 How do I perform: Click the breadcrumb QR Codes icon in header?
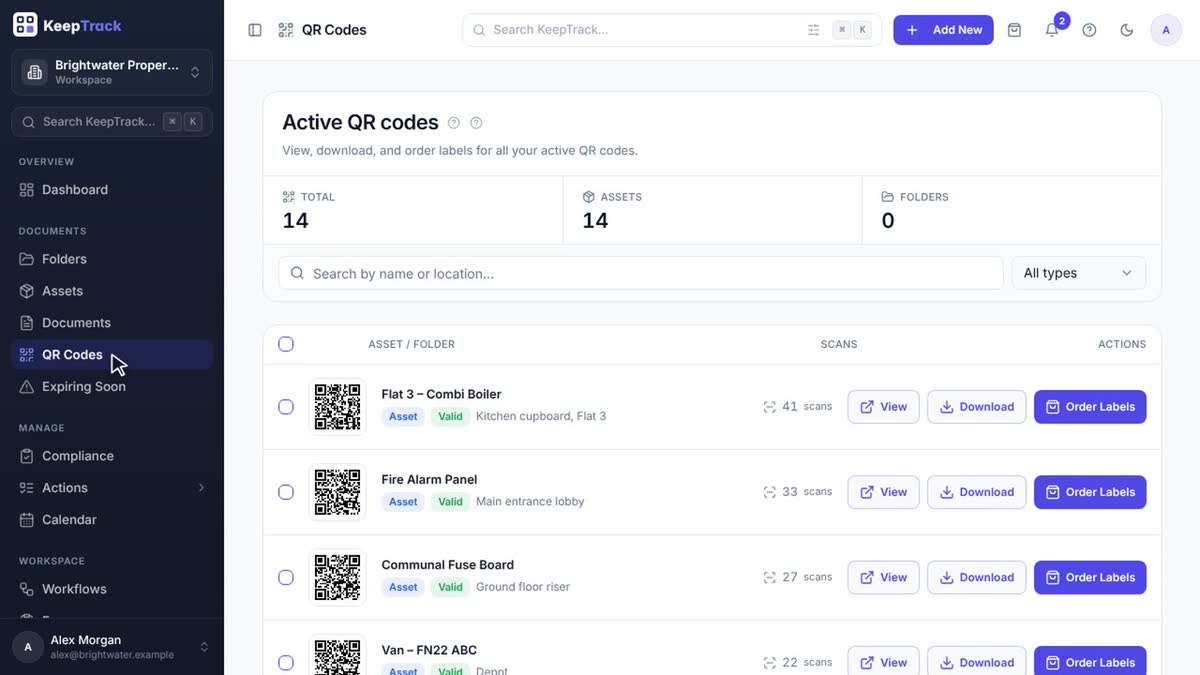[286, 30]
